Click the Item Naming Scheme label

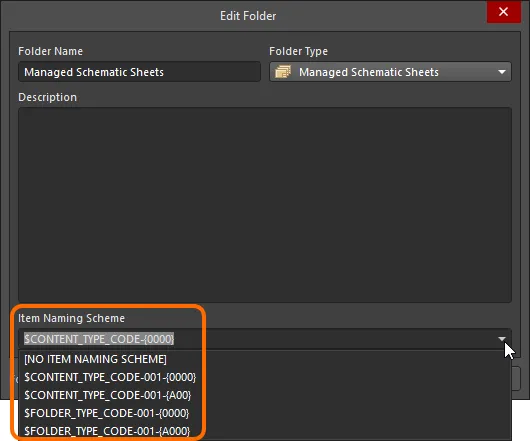pyautogui.click(x=71, y=318)
